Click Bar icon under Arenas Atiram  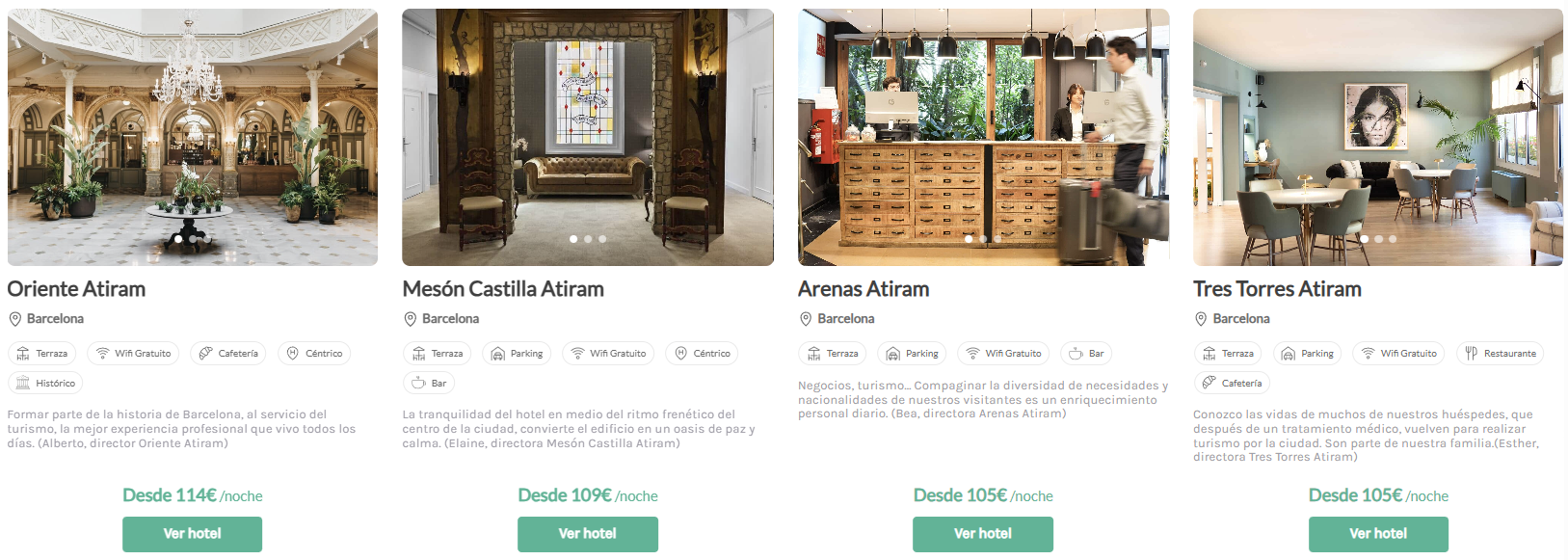coord(1076,354)
